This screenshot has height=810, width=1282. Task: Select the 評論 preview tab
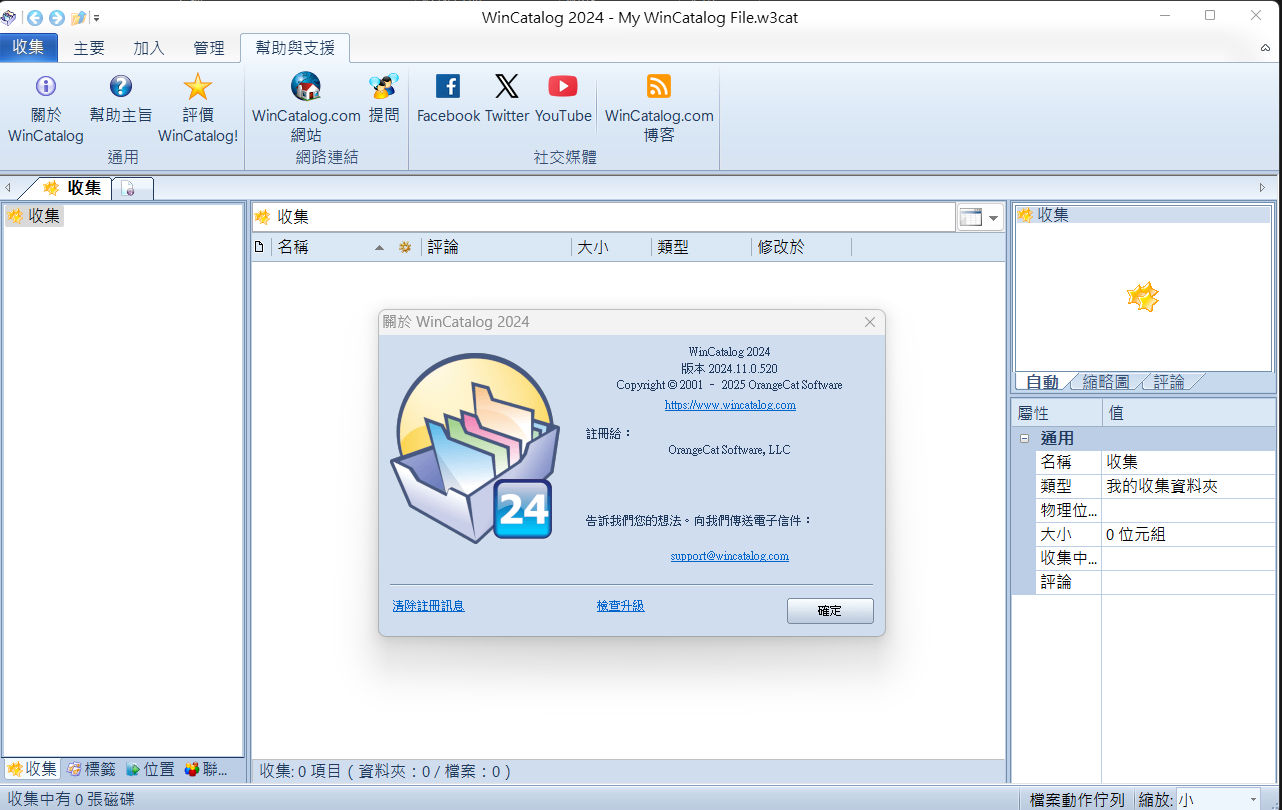point(1169,382)
